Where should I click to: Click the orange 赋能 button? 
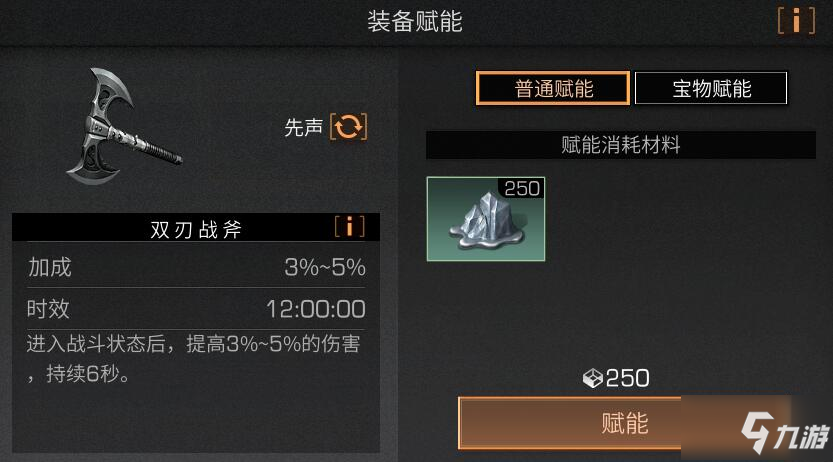click(624, 423)
